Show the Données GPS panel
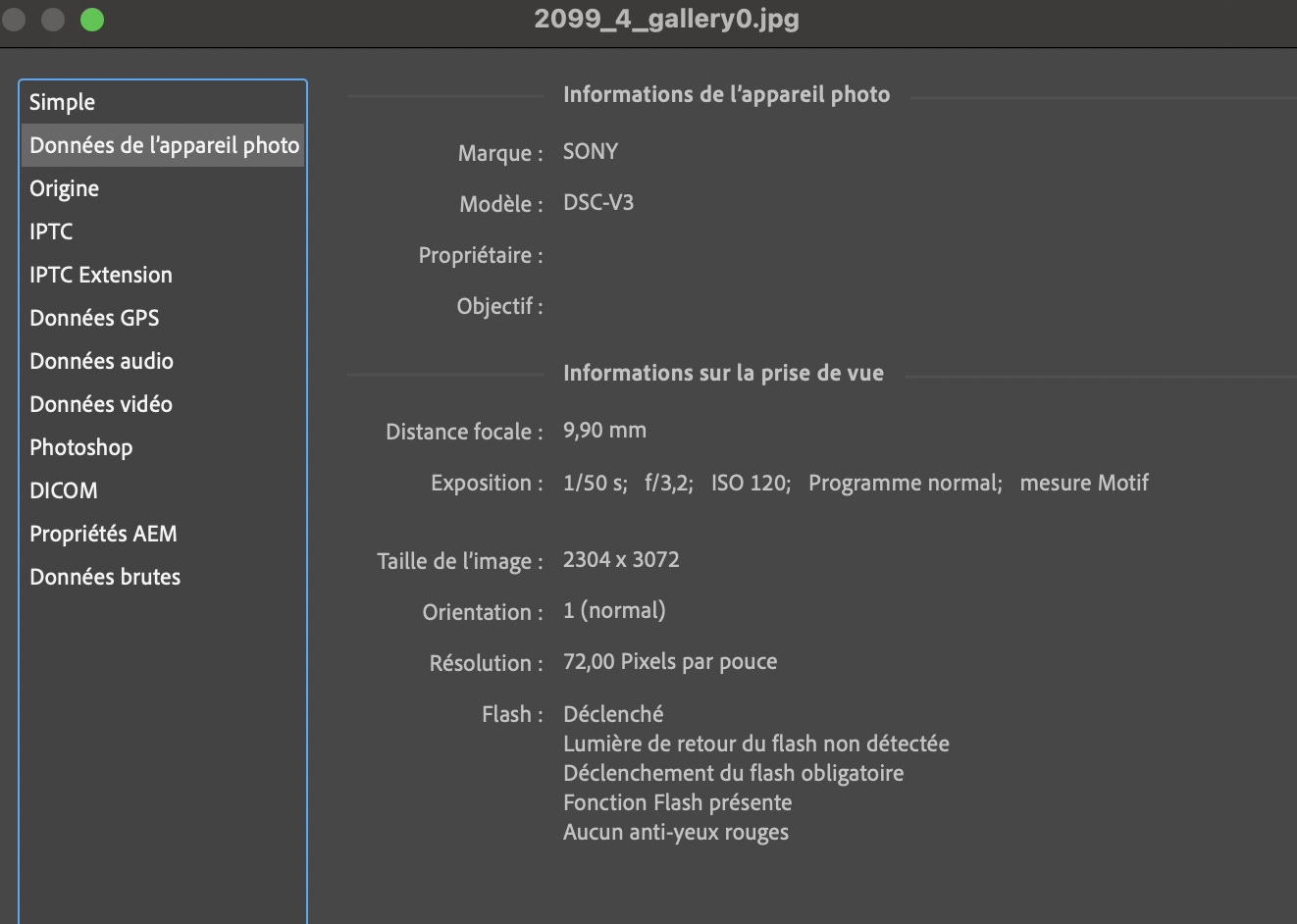 pyautogui.click(x=94, y=318)
